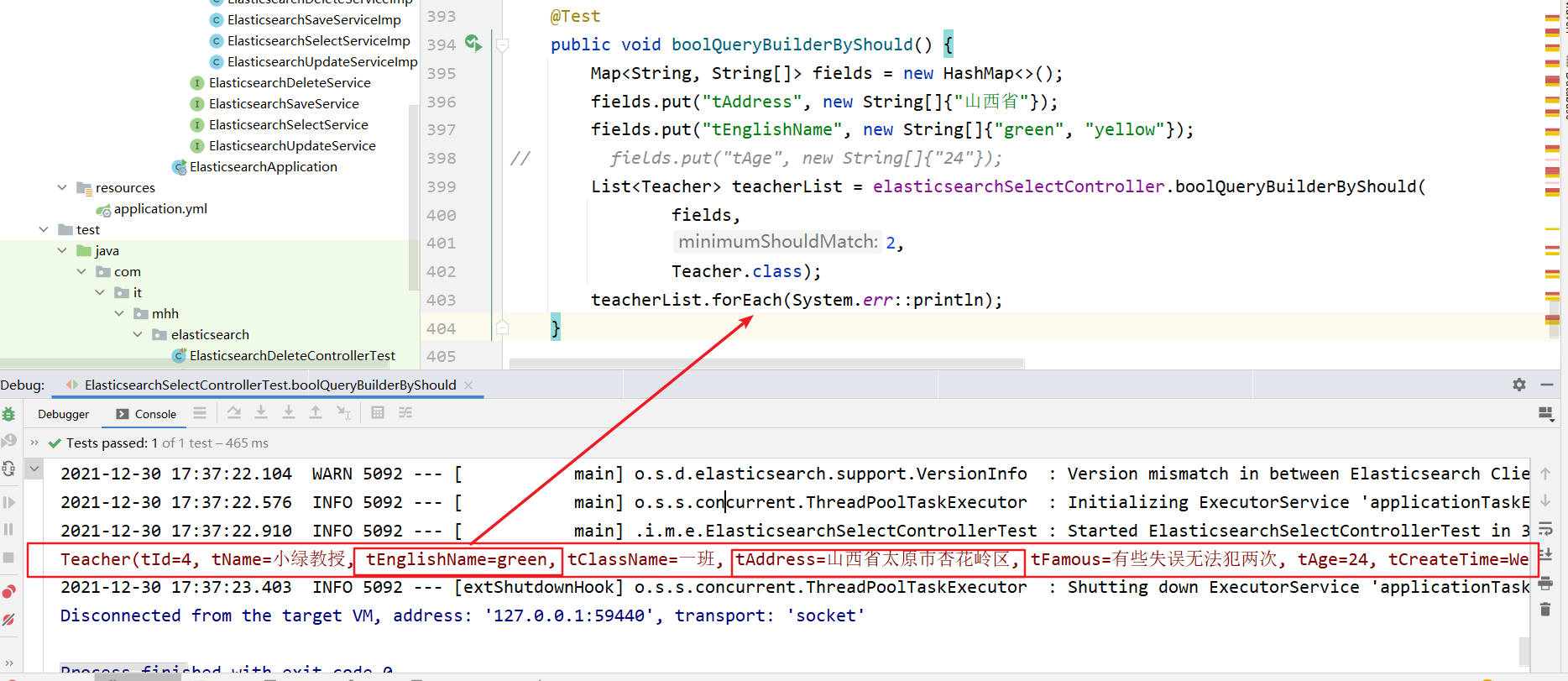Viewport: 1568px width, 681px height.
Task: Clear console output with trash icon
Action: coord(1545,610)
